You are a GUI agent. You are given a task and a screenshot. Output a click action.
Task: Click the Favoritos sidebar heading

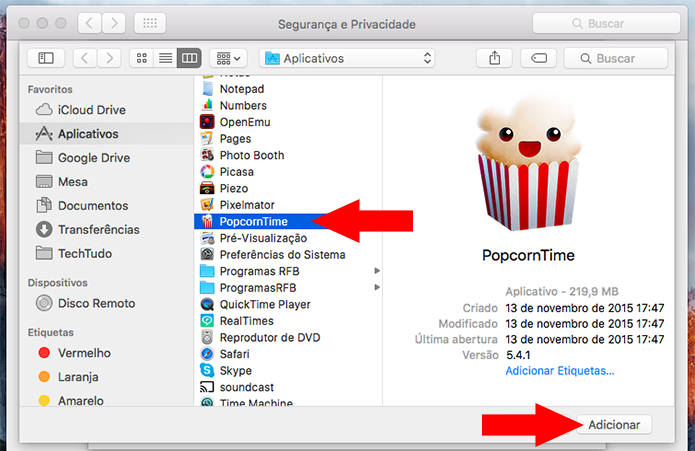pos(50,89)
